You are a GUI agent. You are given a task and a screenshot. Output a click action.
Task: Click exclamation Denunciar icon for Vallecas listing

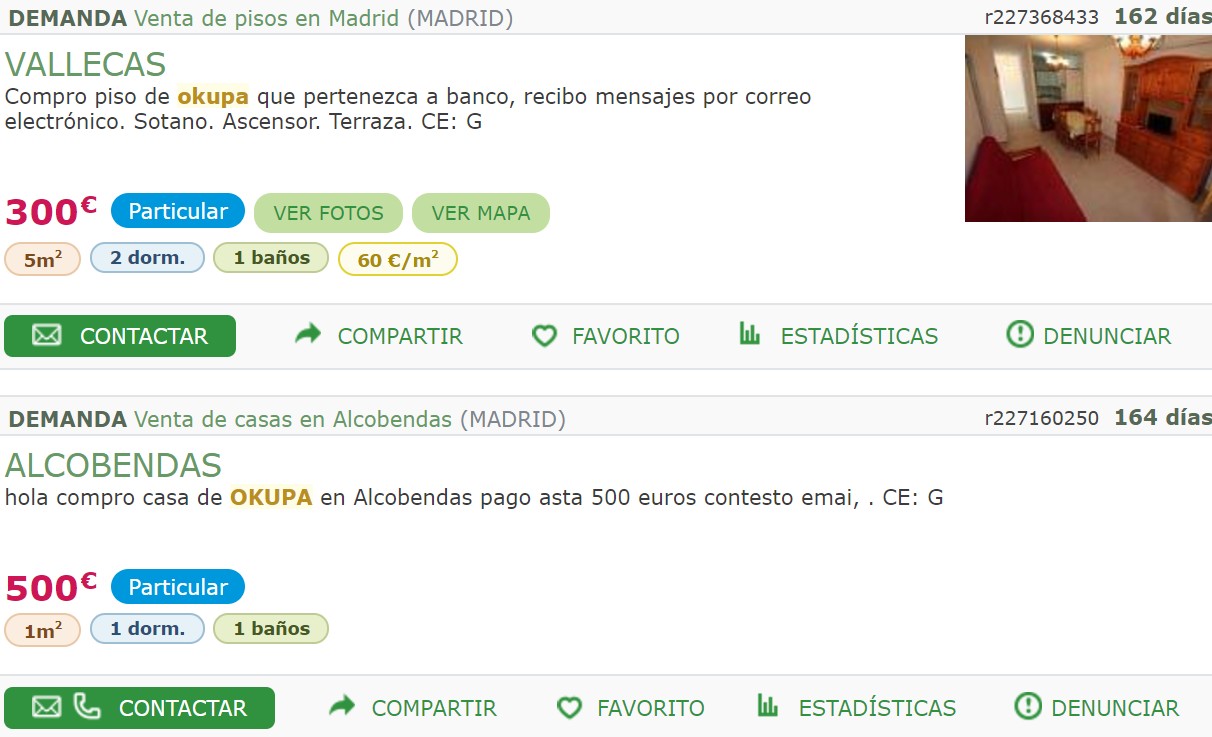click(1020, 335)
